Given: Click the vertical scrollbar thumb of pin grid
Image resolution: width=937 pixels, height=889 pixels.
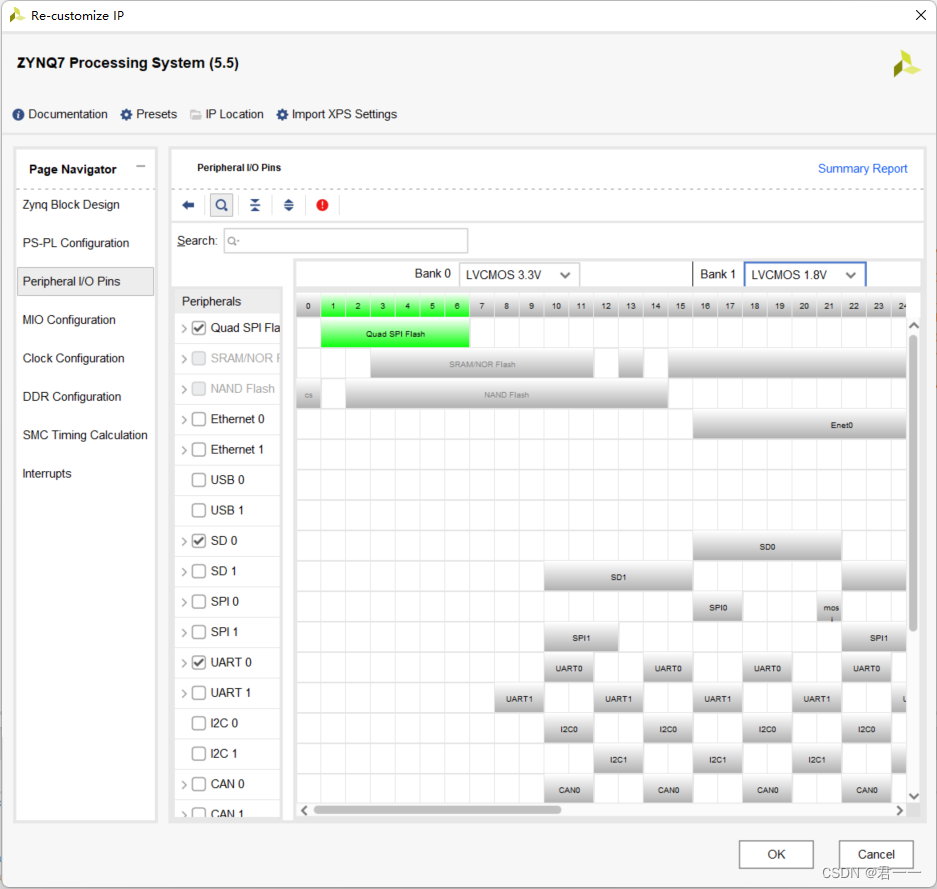Looking at the screenshot, I should (x=912, y=483).
